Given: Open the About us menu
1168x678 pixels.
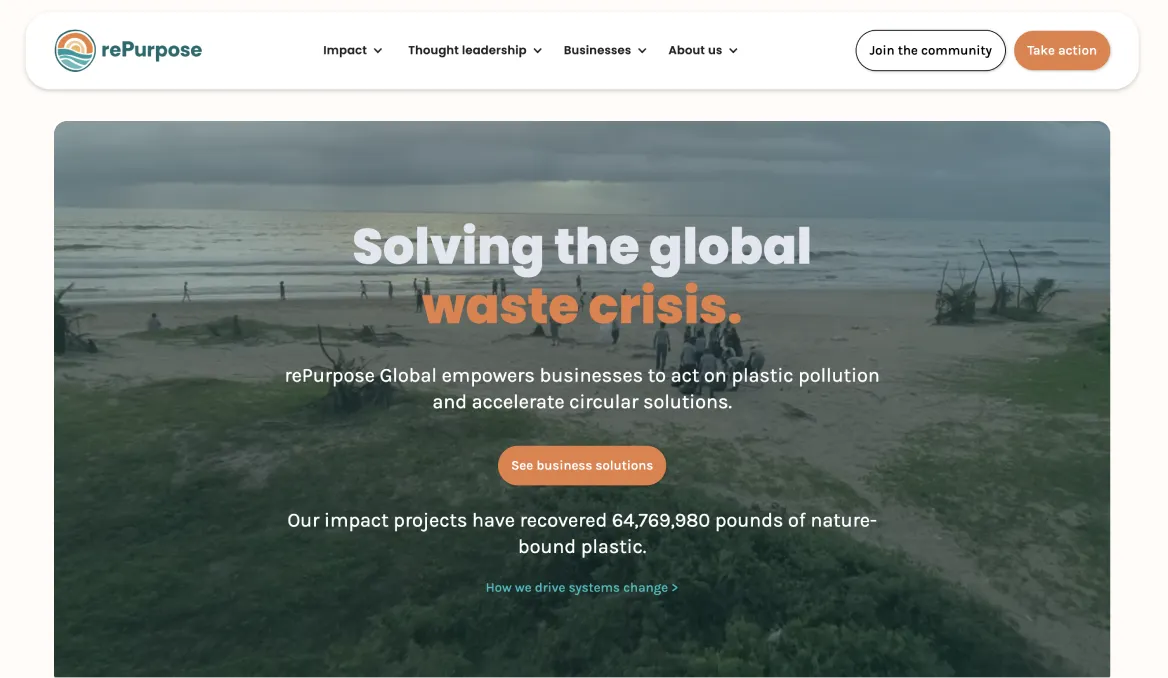Looking at the screenshot, I should [702, 51].
